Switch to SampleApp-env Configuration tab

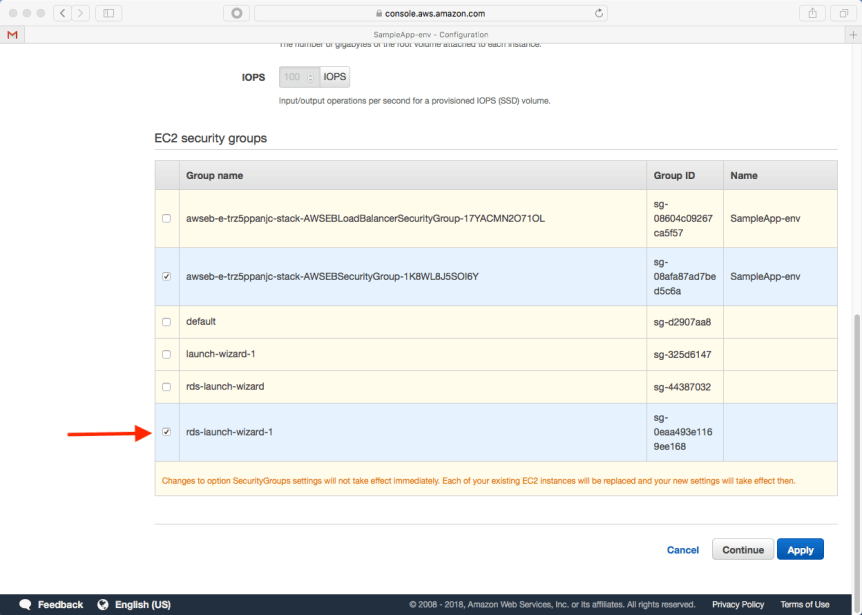click(430, 34)
